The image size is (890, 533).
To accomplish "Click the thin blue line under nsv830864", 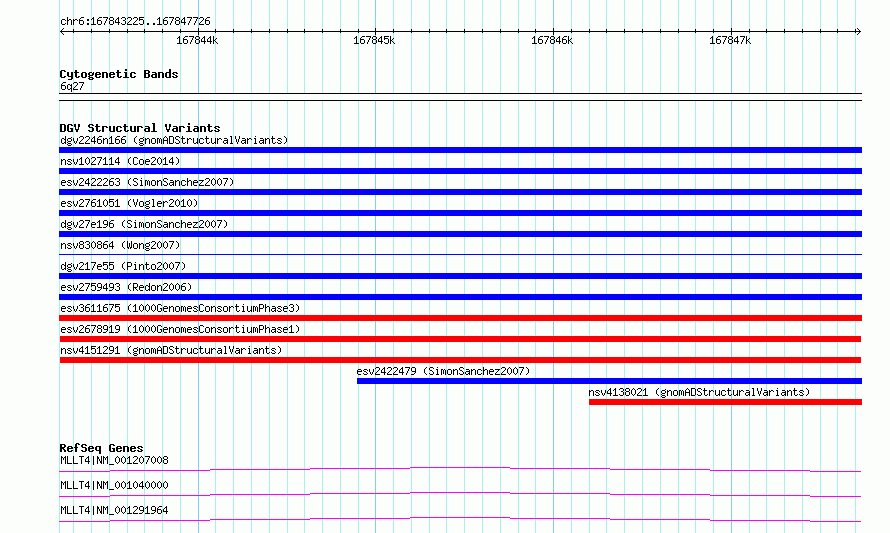I will click(460, 254).
